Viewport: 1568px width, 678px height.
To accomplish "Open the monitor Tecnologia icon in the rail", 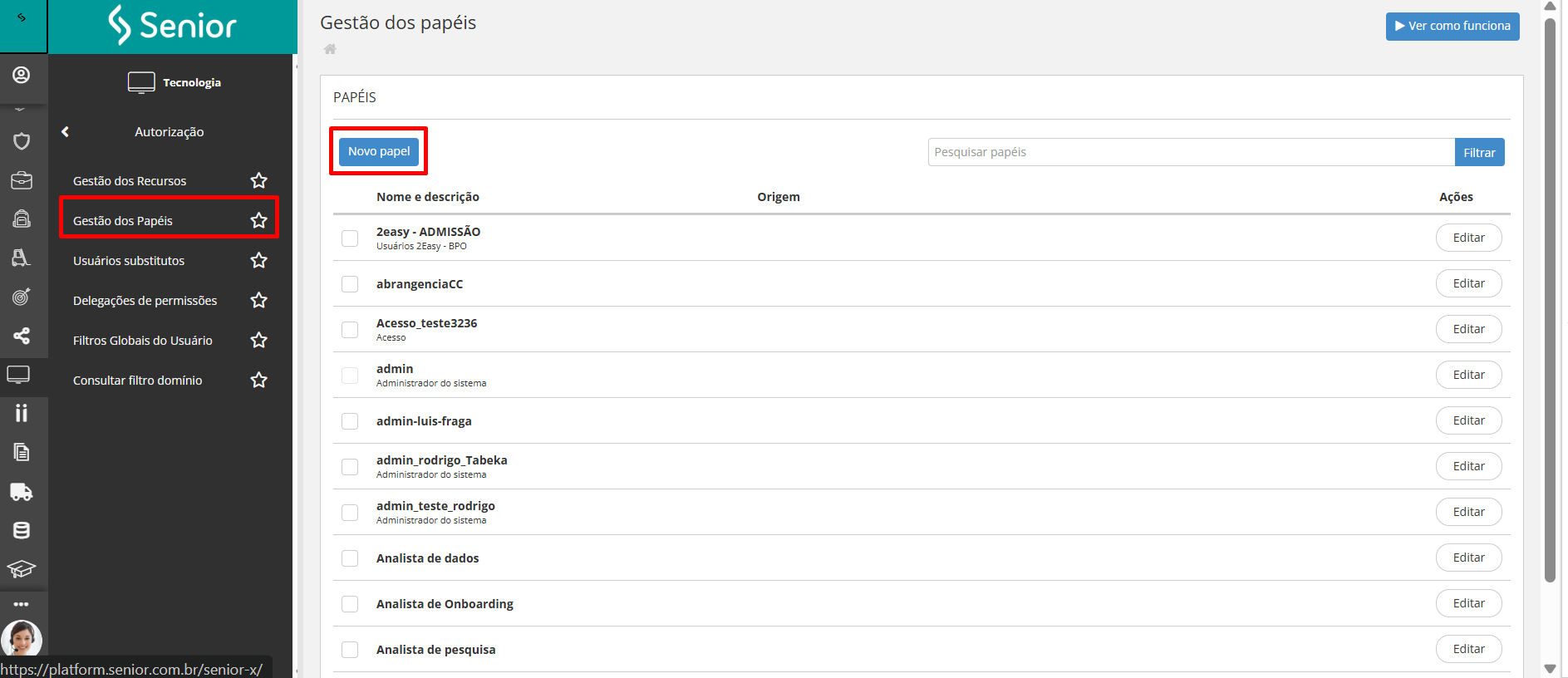I will pos(18,375).
